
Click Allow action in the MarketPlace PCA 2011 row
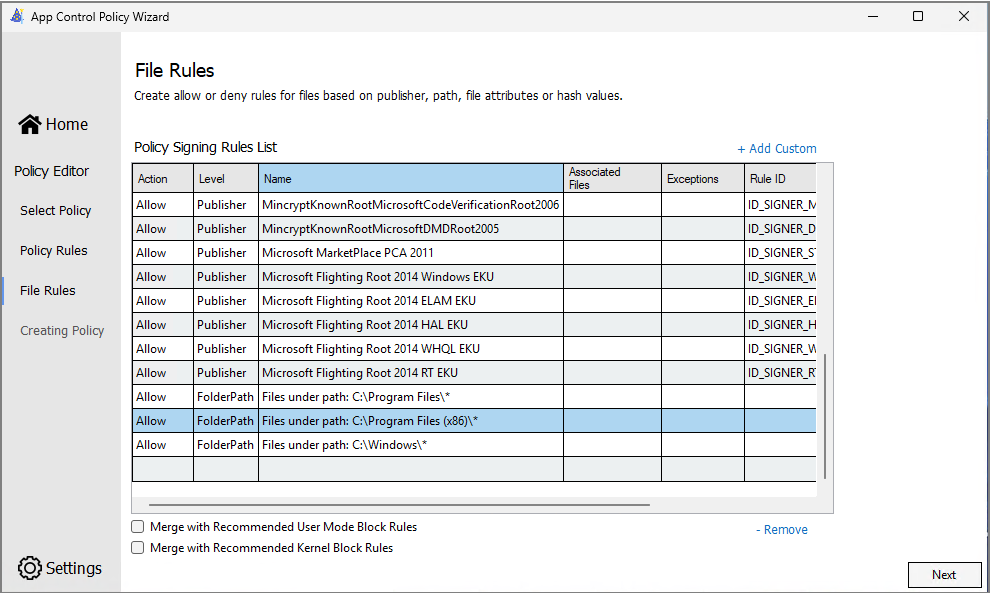(x=163, y=253)
